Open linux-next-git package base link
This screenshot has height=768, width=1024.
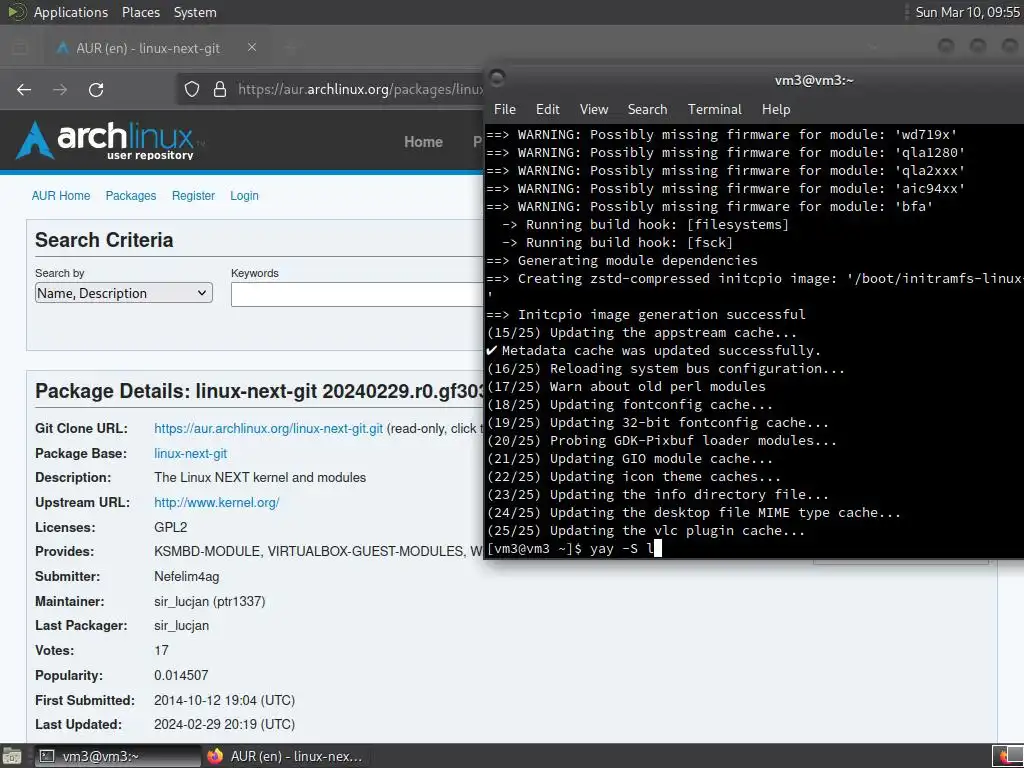coord(191,453)
